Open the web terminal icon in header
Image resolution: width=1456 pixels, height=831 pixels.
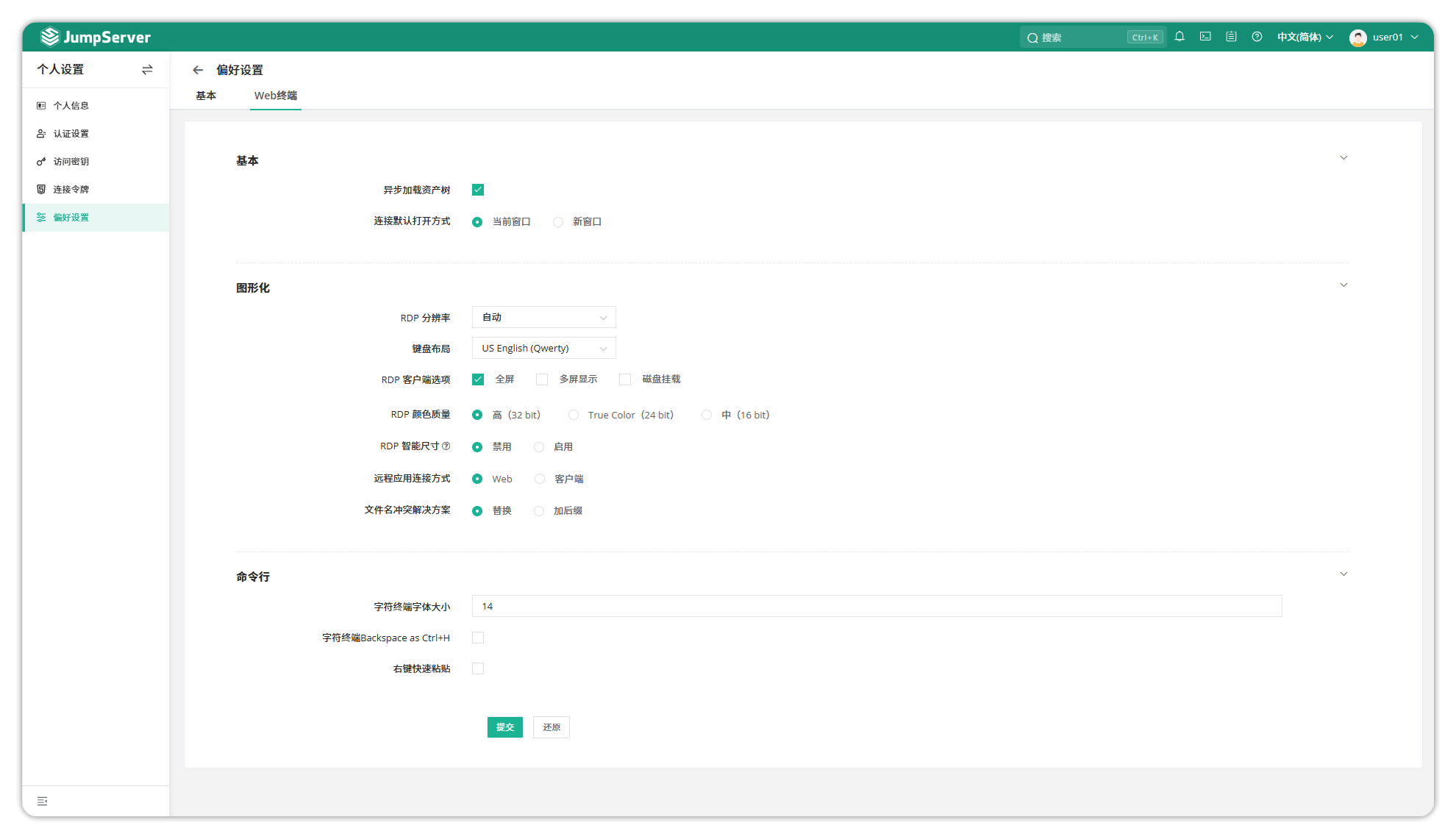(x=1205, y=37)
